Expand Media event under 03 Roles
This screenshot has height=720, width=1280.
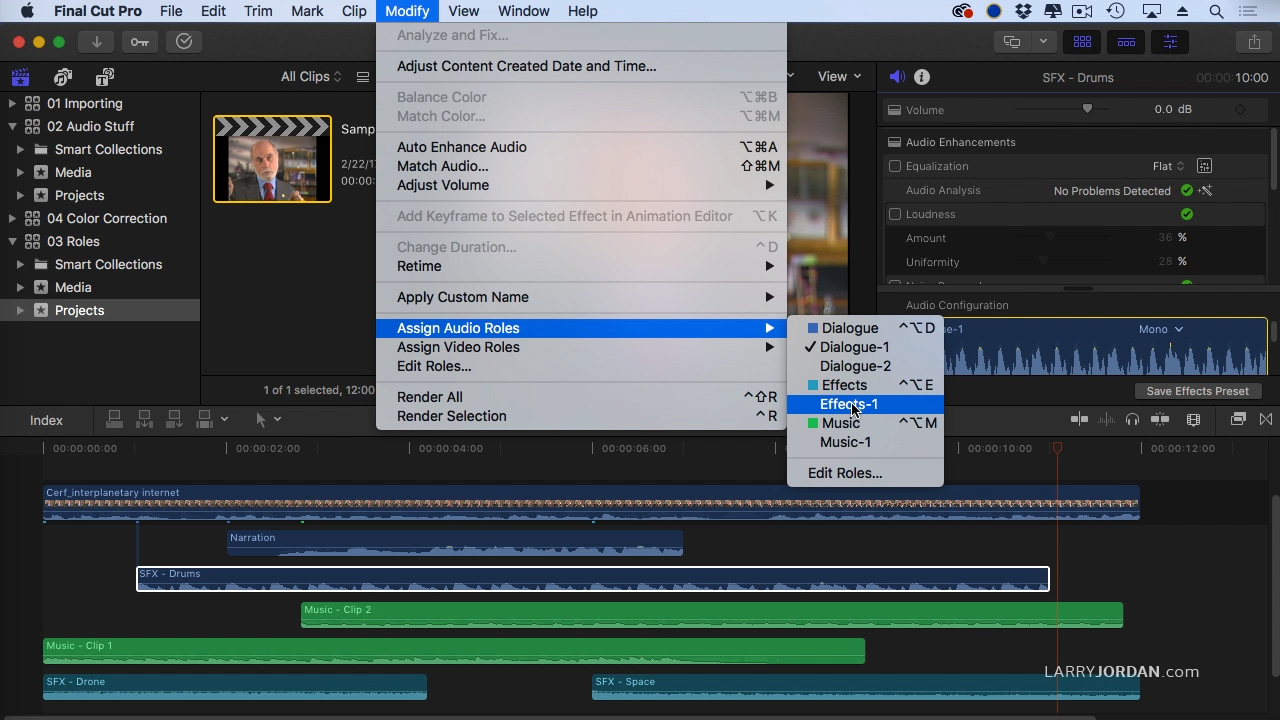pos(20,287)
